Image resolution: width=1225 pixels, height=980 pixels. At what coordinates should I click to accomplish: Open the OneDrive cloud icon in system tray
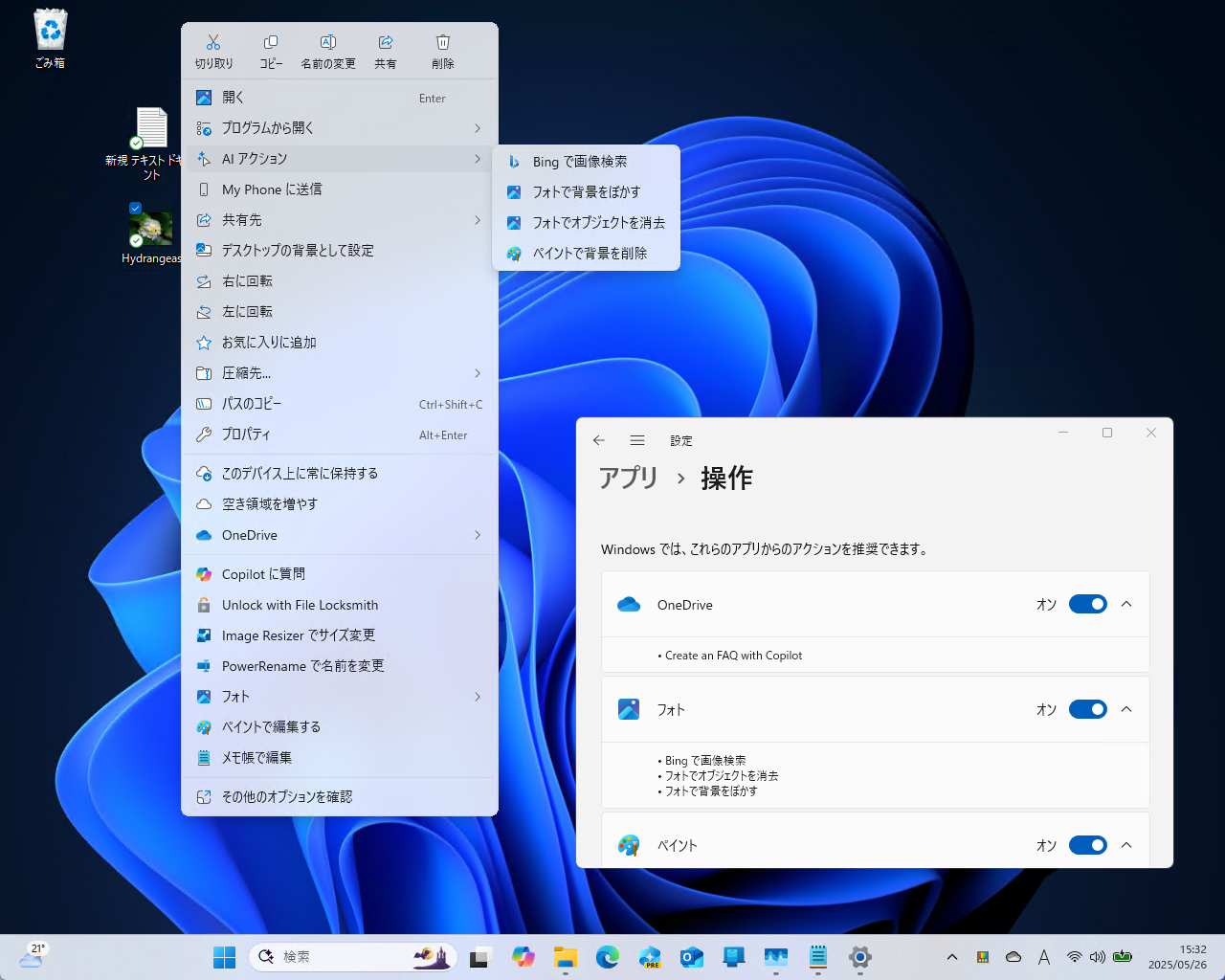pos(1013,956)
